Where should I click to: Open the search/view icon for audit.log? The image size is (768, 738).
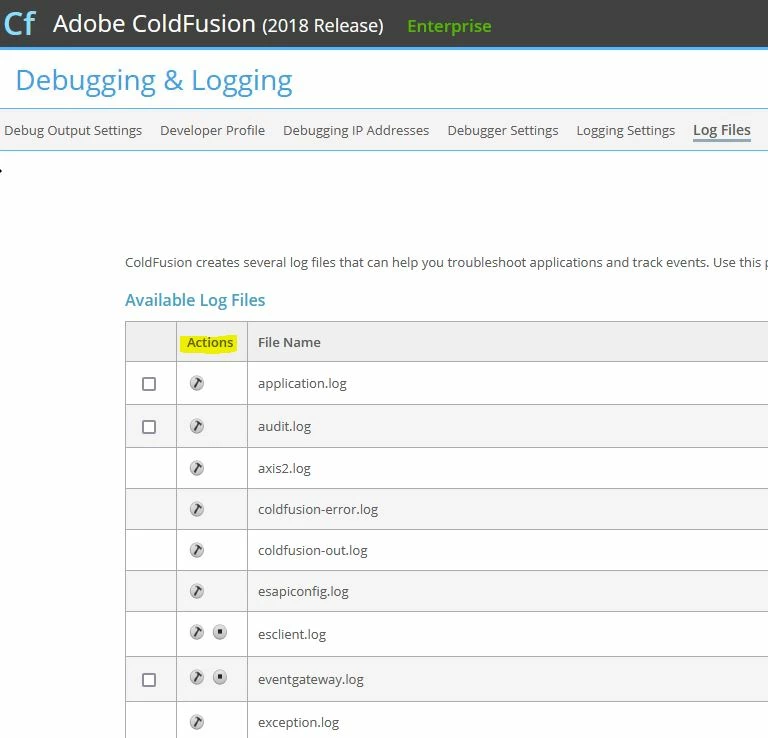[197, 426]
